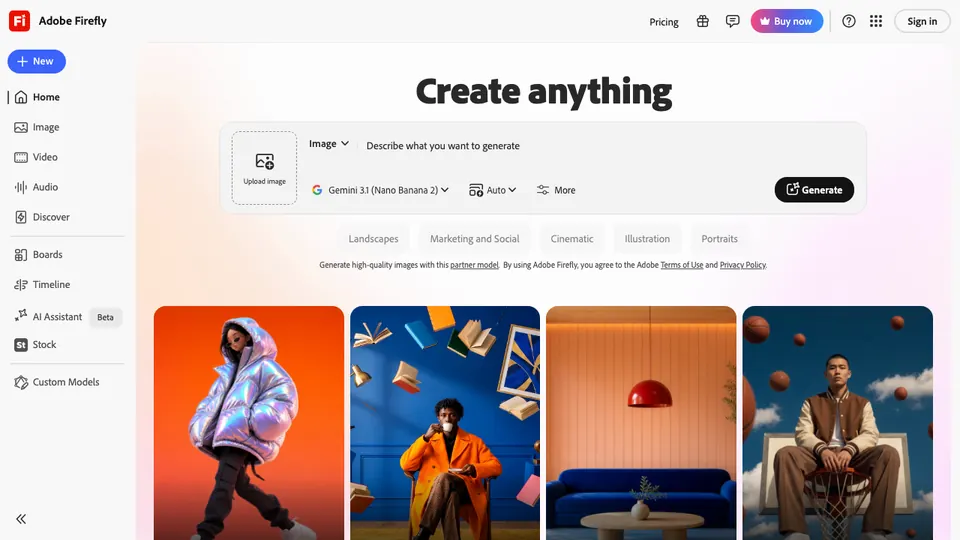Image resolution: width=960 pixels, height=540 pixels.
Task: Open the feedback chat bubble icon
Action: 732,21
